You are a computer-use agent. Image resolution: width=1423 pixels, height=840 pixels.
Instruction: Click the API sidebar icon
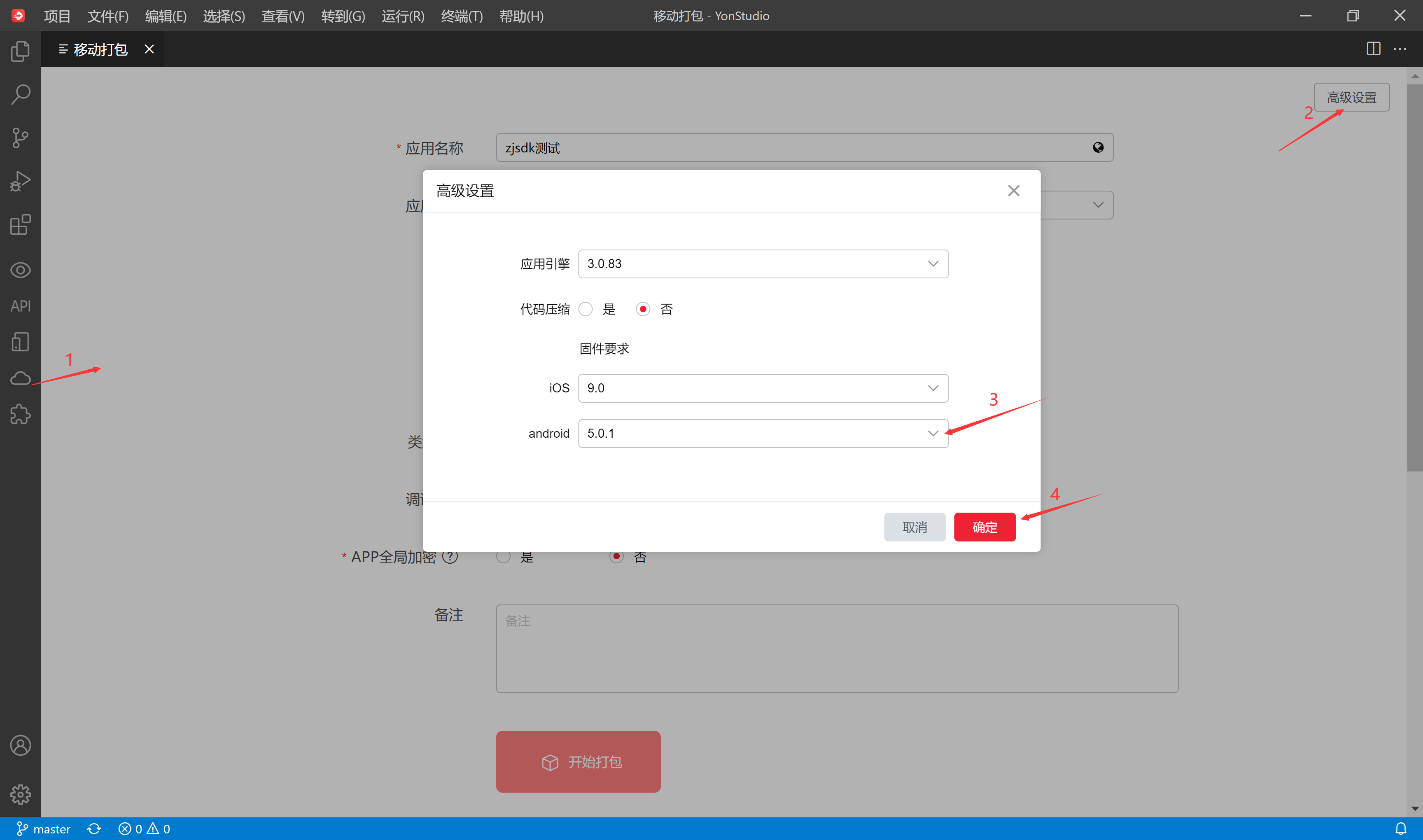(x=20, y=306)
